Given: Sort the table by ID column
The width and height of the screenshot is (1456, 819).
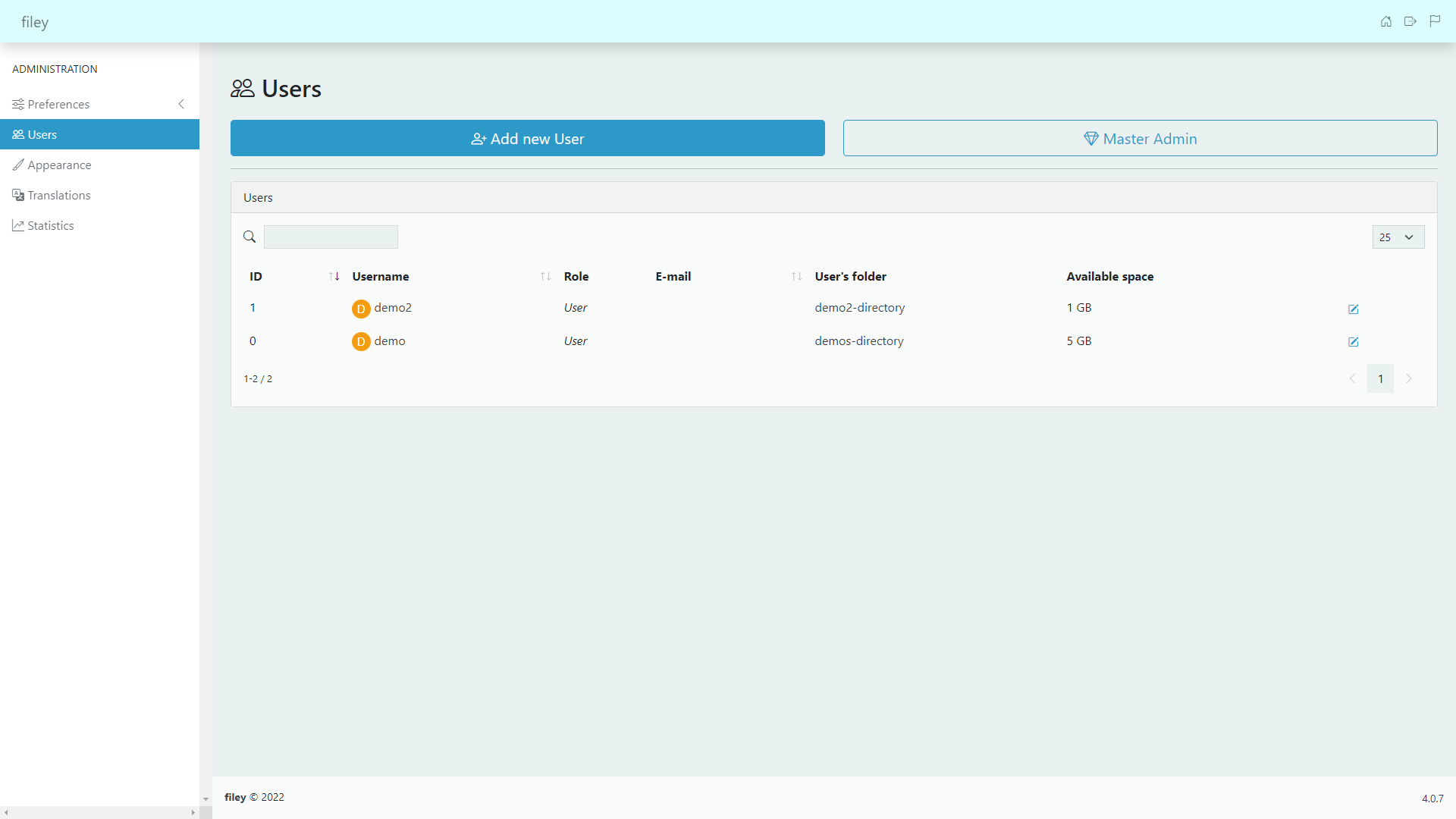Looking at the screenshot, I should [x=334, y=277].
